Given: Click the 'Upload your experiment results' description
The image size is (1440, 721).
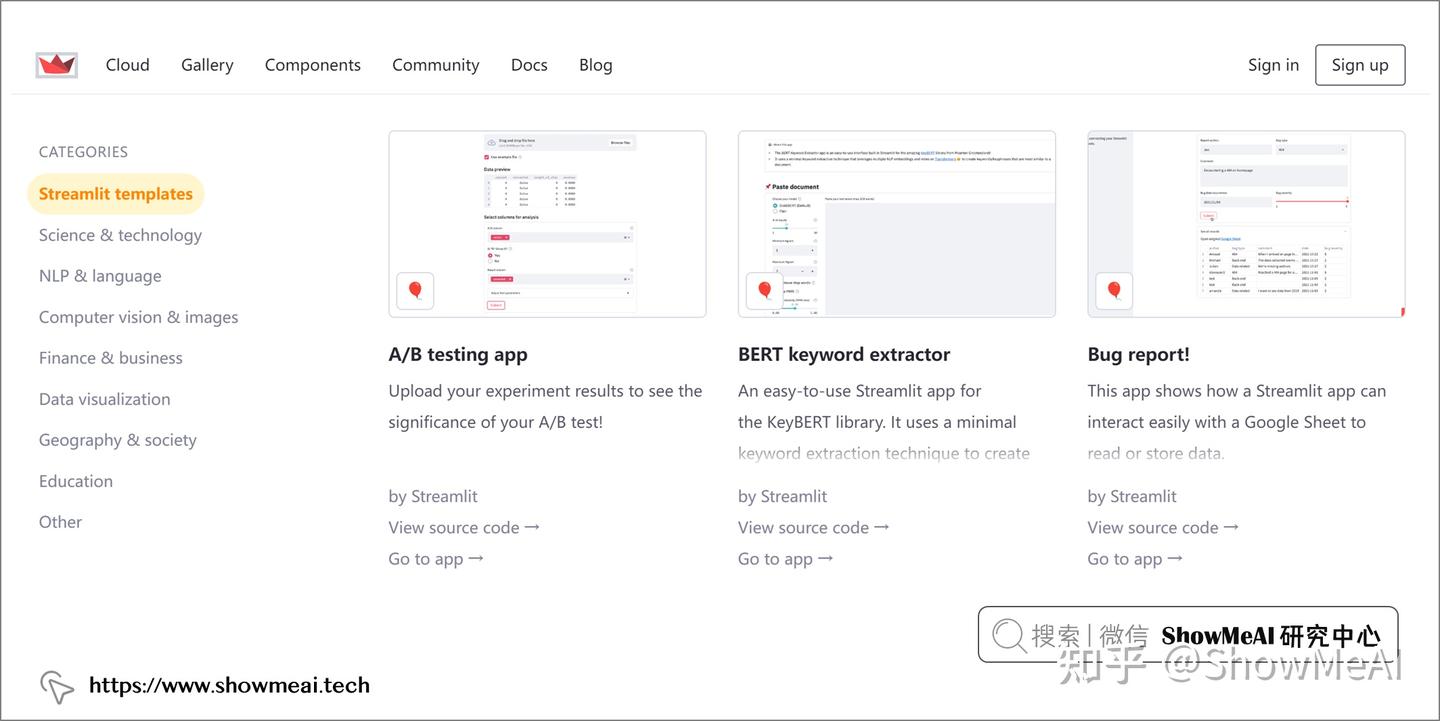Looking at the screenshot, I should pos(546,406).
